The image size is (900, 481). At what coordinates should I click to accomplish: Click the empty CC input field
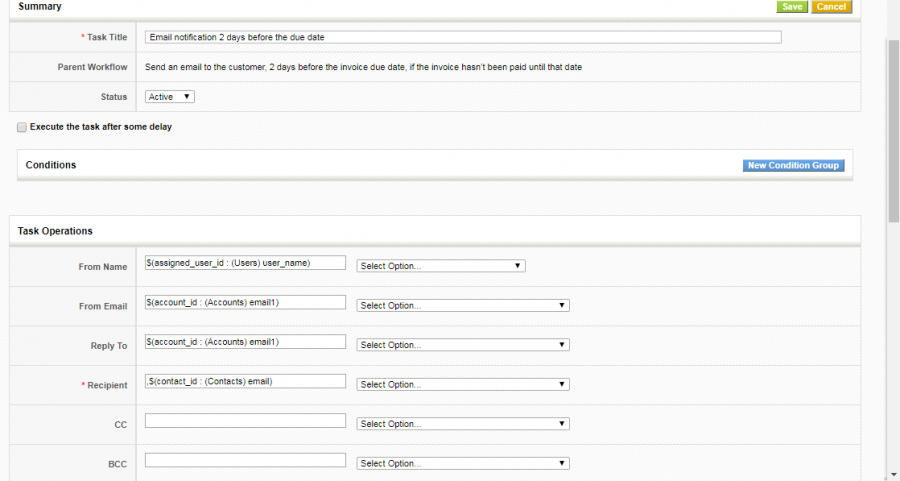point(245,421)
